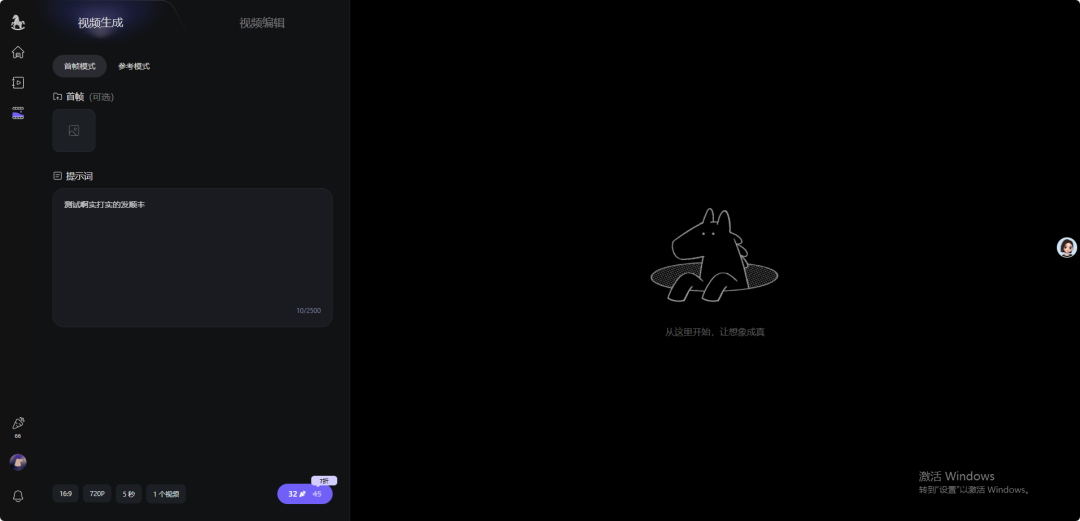This screenshot has height=521, width=1080.
Task: Switch to 首帧模式 mode
Action: 80,66
